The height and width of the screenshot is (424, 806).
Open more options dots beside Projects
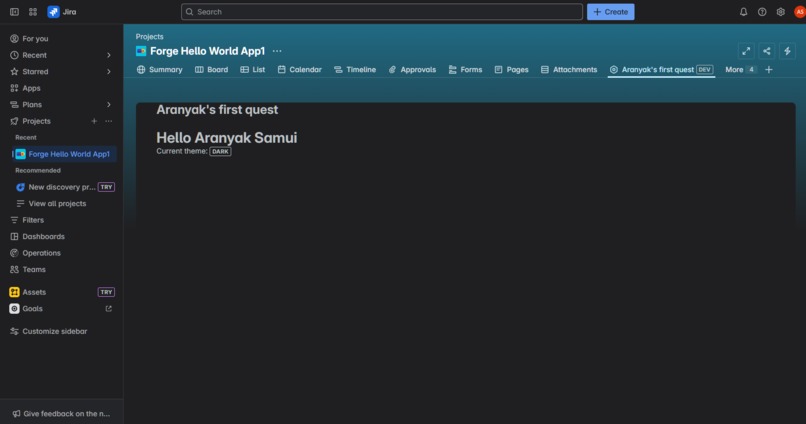[108, 121]
